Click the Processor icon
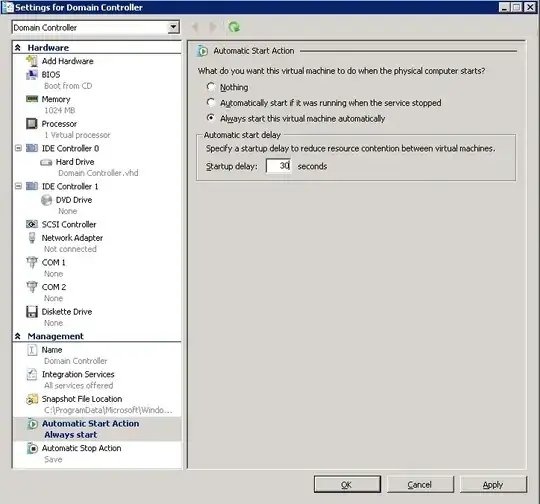The width and height of the screenshot is (540, 504). (x=32, y=124)
